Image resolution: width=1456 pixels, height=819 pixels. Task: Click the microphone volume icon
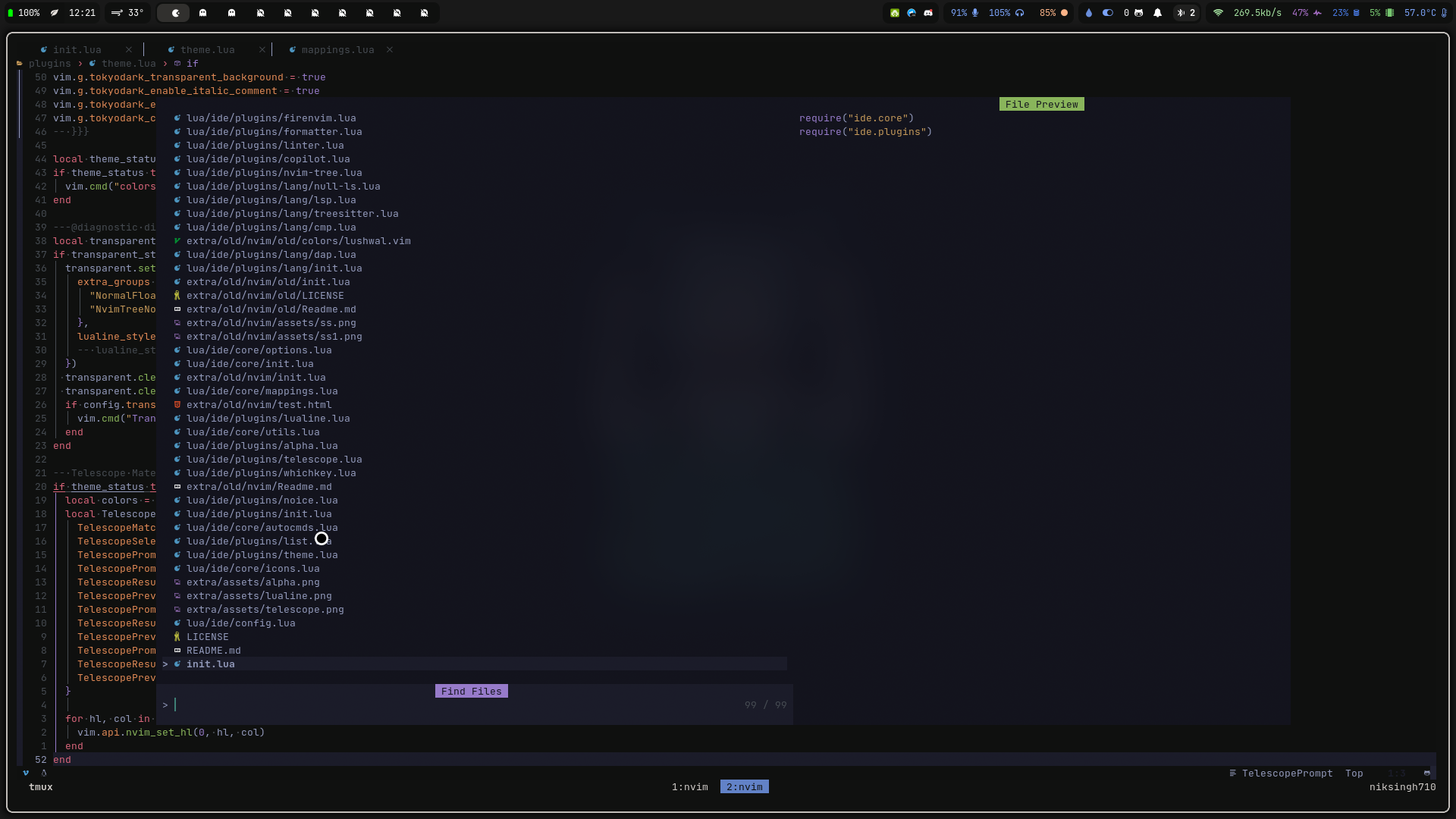[975, 13]
